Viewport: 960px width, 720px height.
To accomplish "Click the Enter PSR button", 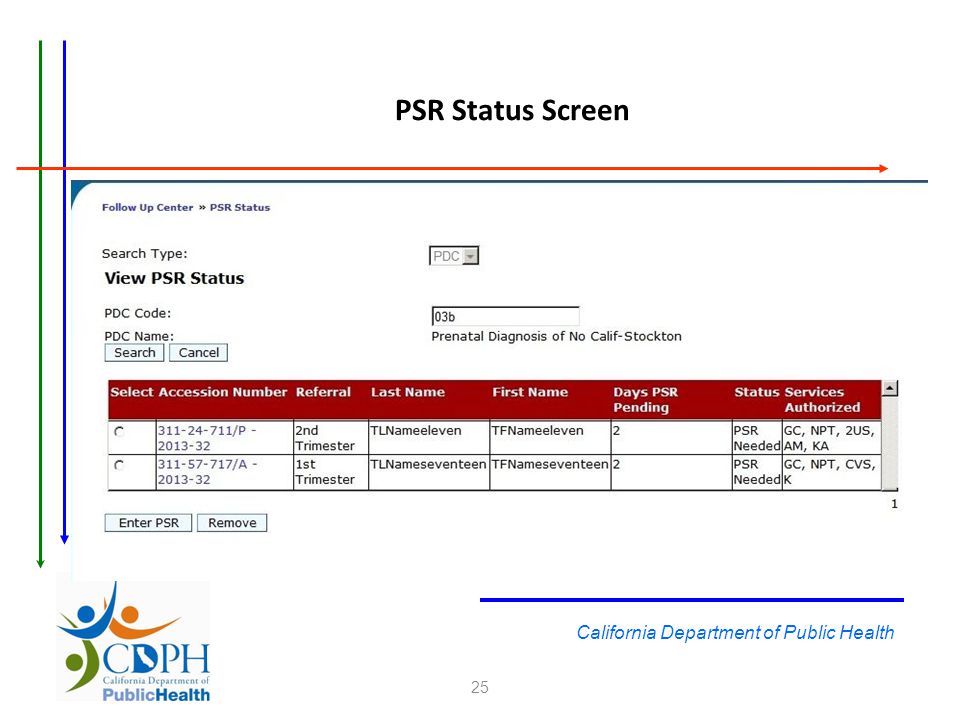I will [148, 523].
